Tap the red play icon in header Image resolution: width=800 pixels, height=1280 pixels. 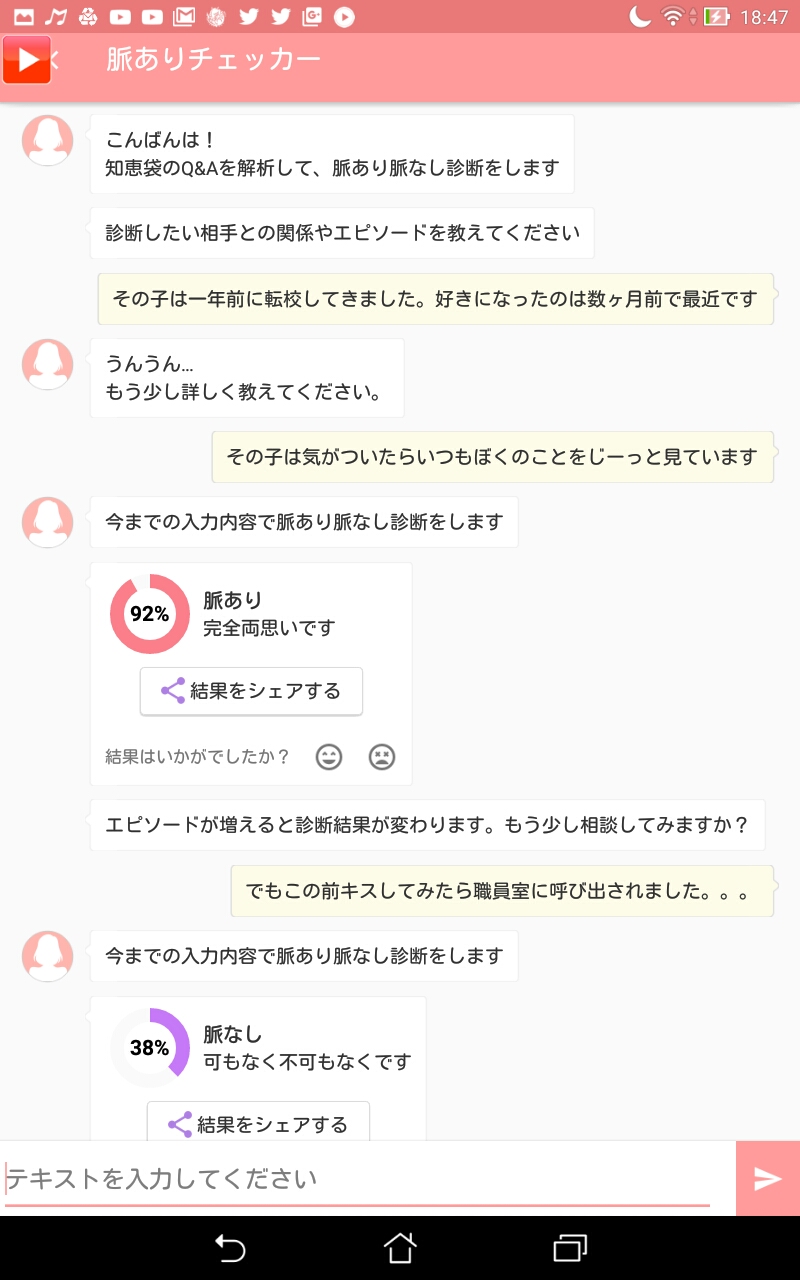click(27, 60)
